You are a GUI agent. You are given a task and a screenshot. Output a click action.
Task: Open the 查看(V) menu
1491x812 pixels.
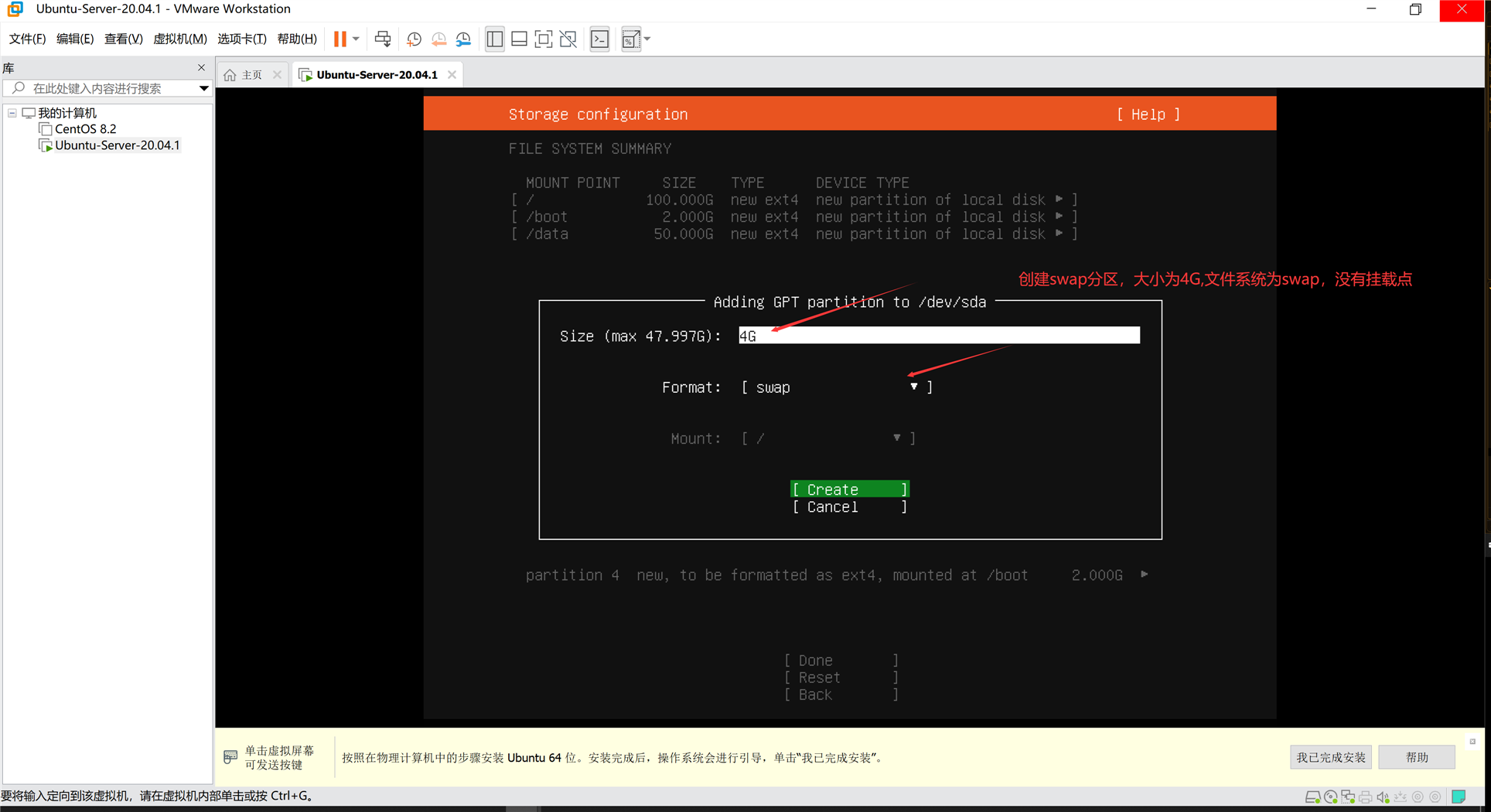click(123, 39)
